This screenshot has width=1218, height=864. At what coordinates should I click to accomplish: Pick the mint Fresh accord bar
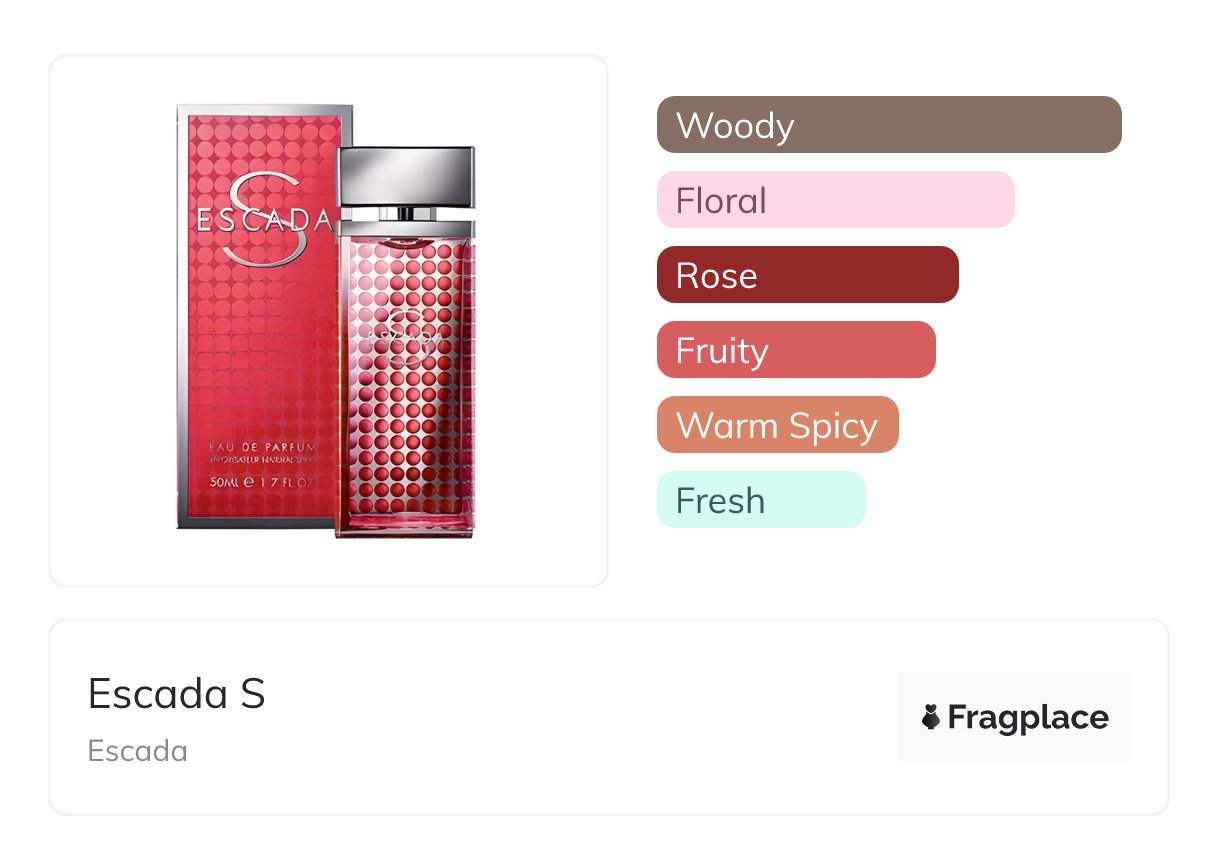pos(760,500)
